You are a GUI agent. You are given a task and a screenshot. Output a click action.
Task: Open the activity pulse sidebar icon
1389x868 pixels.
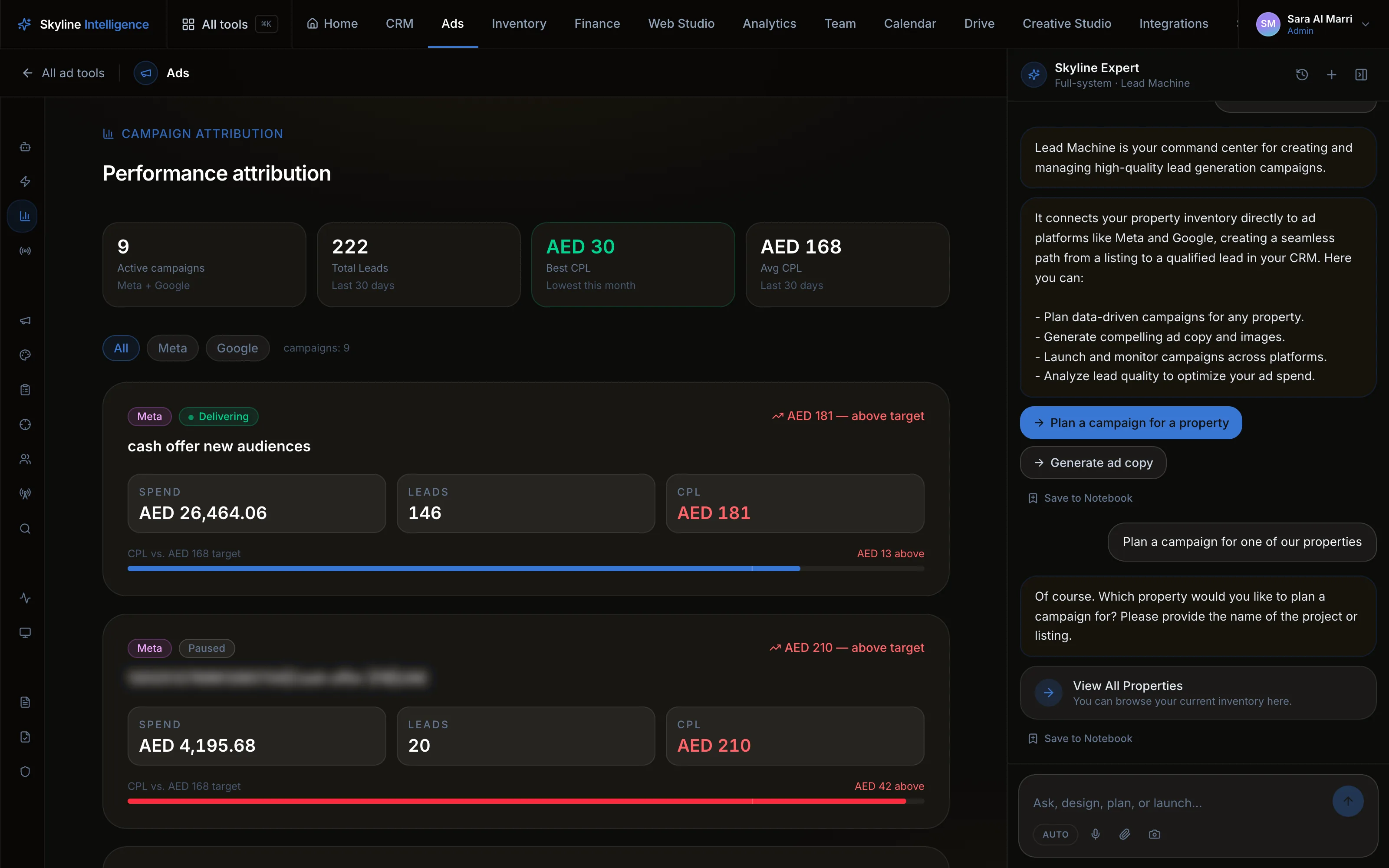coord(25,598)
